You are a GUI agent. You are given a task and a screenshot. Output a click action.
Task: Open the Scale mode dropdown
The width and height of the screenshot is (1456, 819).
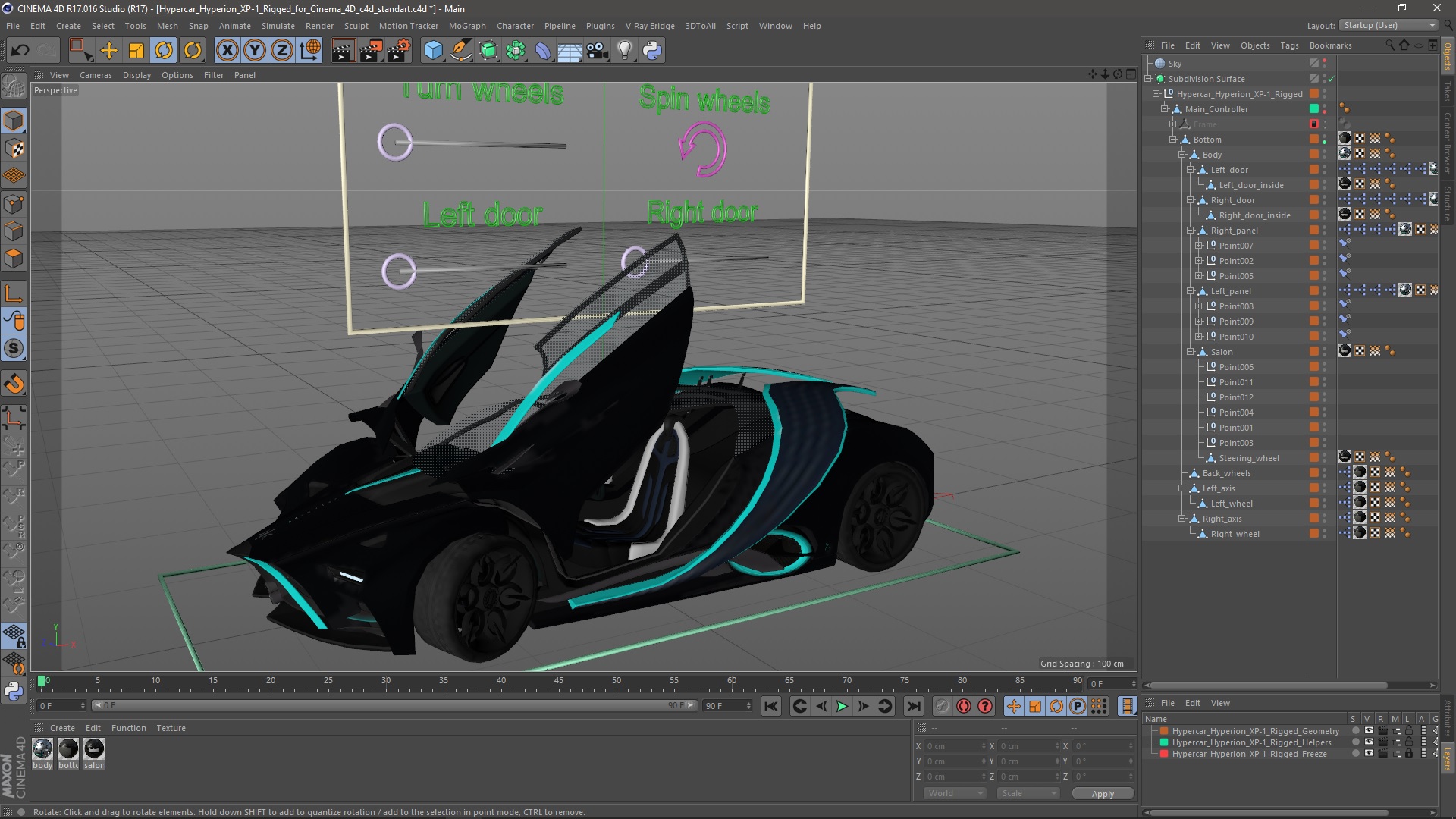[x=1028, y=793]
